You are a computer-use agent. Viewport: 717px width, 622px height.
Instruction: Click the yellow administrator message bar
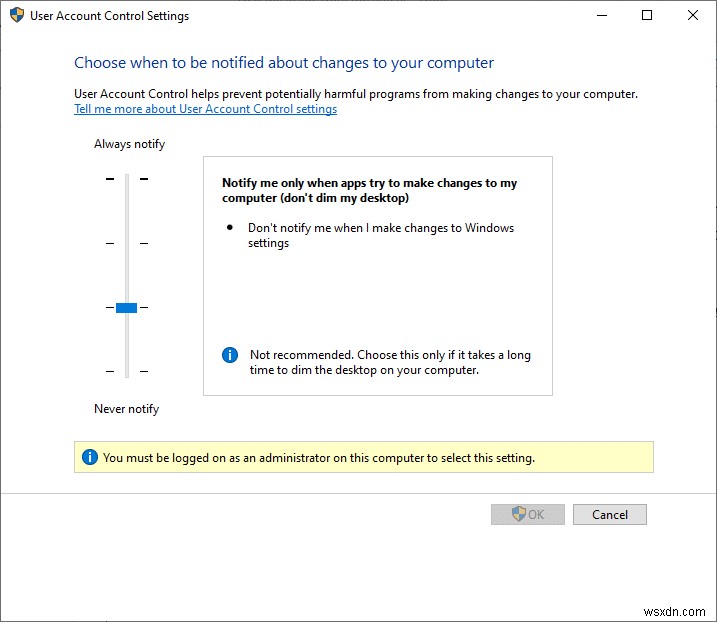point(364,457)
